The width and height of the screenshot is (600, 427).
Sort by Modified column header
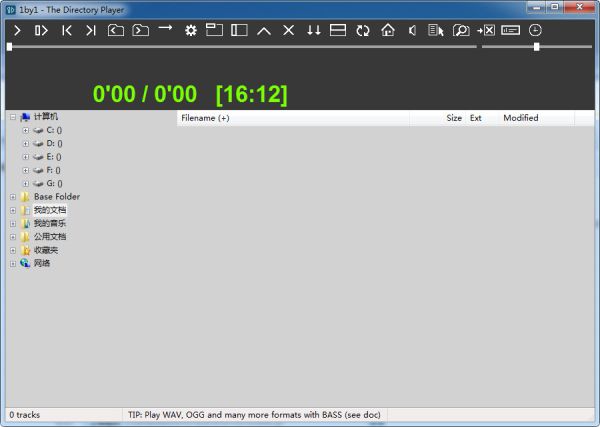coord(536,118)
